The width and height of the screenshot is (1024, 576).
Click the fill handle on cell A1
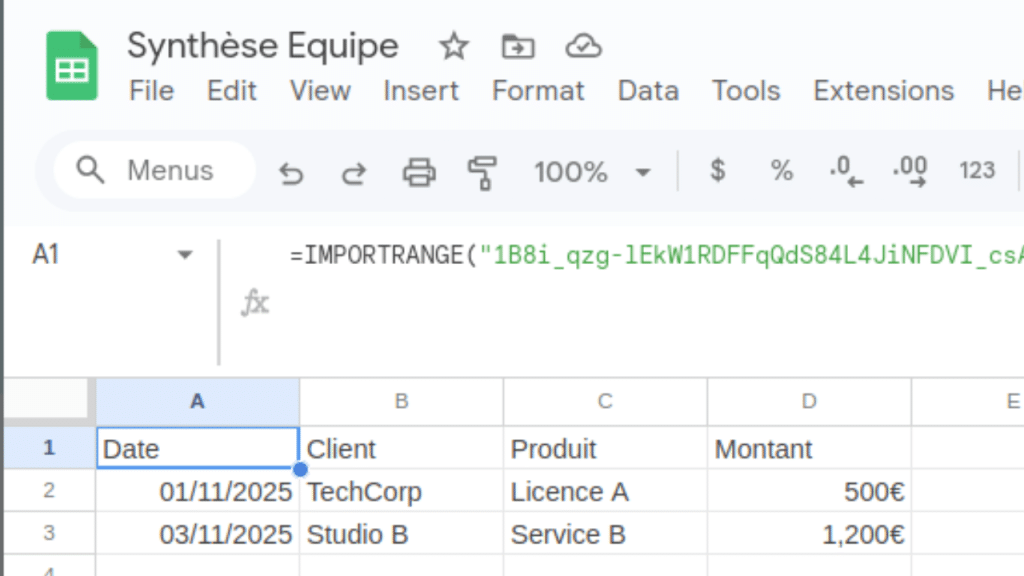tap(300, 469)
